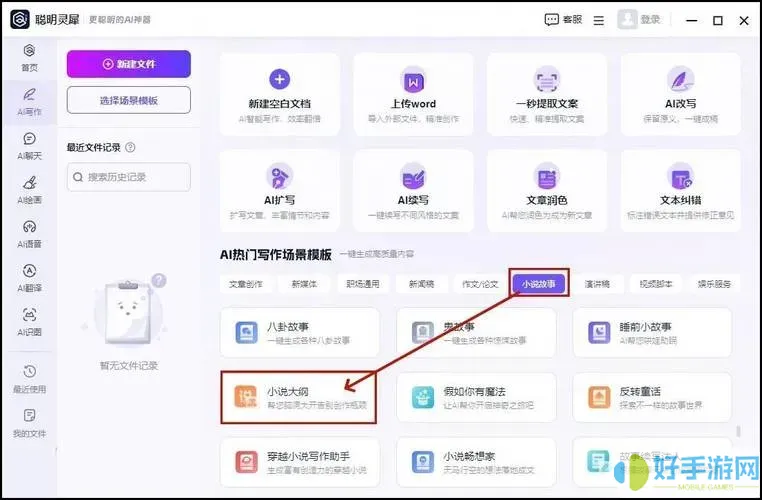Open 最近使用 recent history sidebar icon
Image resolution: width=762 pixels, height=500 pixels.
[x=29, y=372]
